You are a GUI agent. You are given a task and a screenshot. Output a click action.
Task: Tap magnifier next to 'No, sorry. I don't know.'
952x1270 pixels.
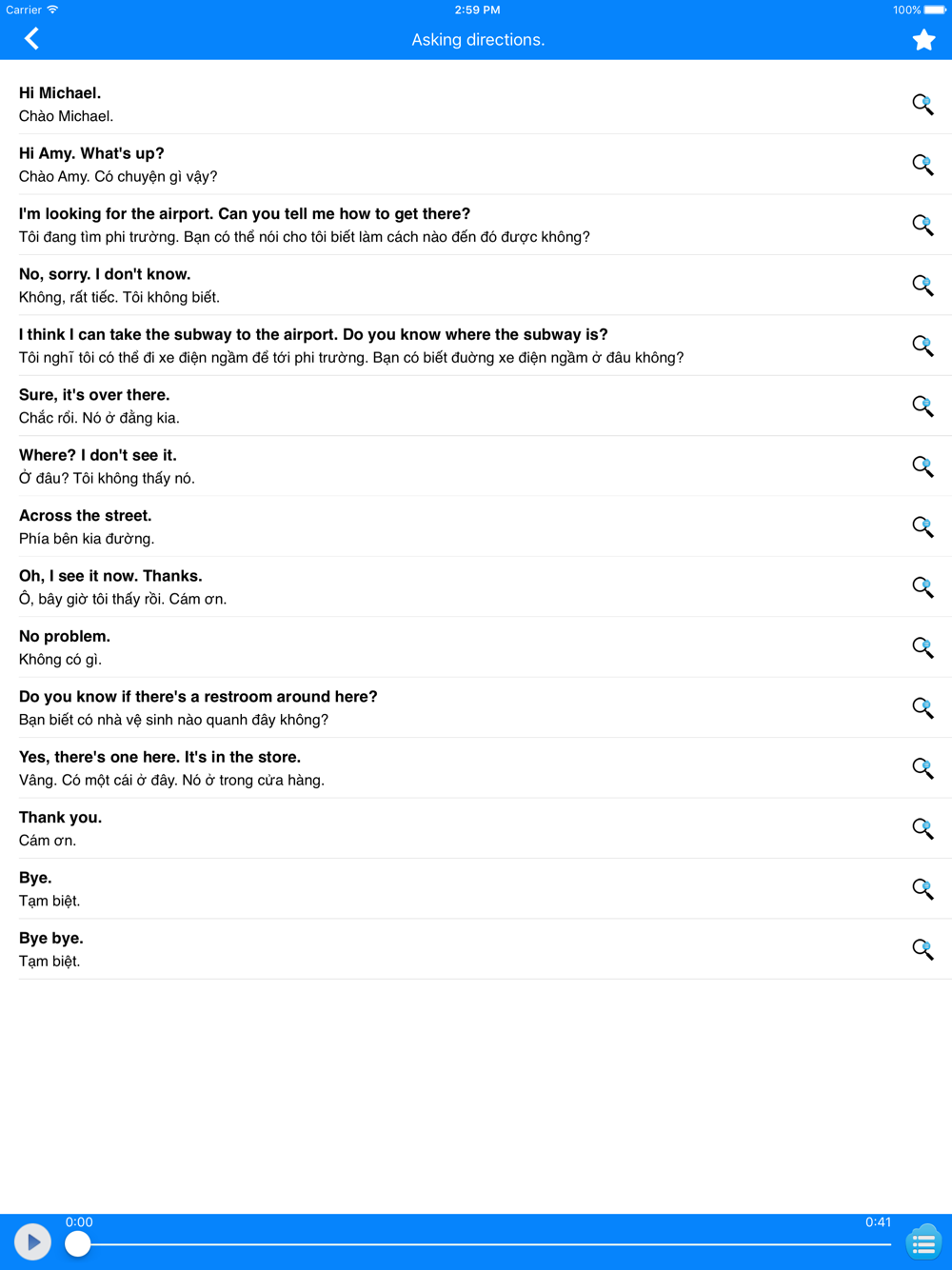pyautogui.click(x=922, y=285)
